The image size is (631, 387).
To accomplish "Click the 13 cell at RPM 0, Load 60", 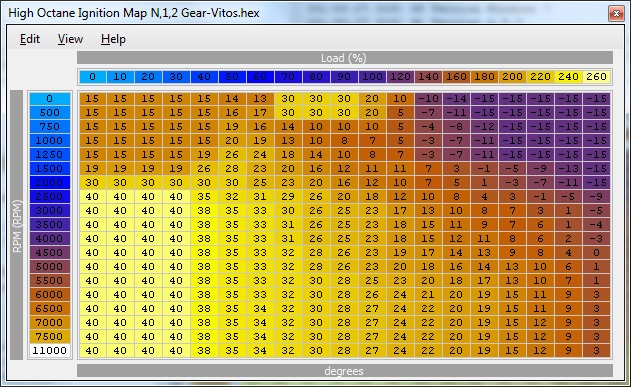I will [260, 99].
